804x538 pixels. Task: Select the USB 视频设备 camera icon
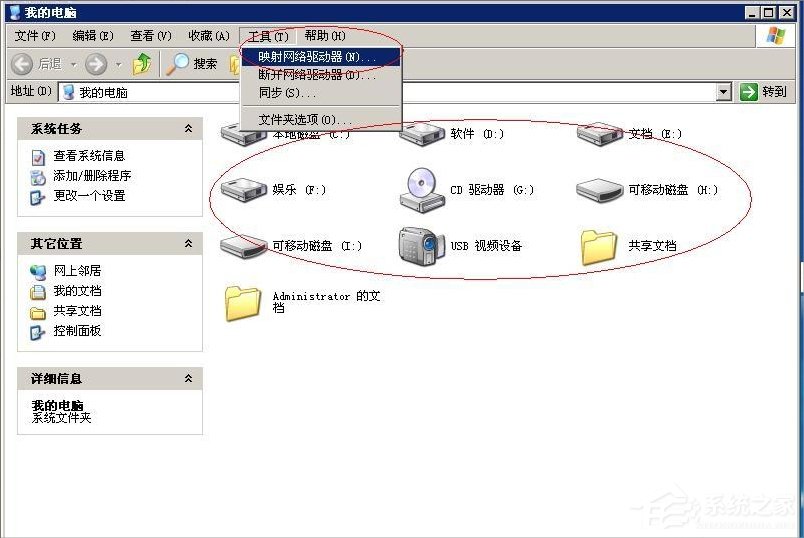421,246
